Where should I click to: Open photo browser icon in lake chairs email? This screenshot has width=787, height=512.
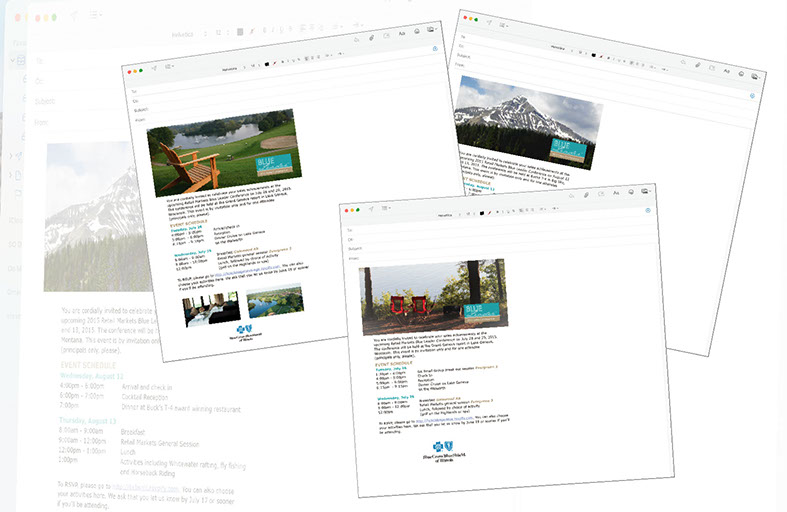click(x=646, y=190)
